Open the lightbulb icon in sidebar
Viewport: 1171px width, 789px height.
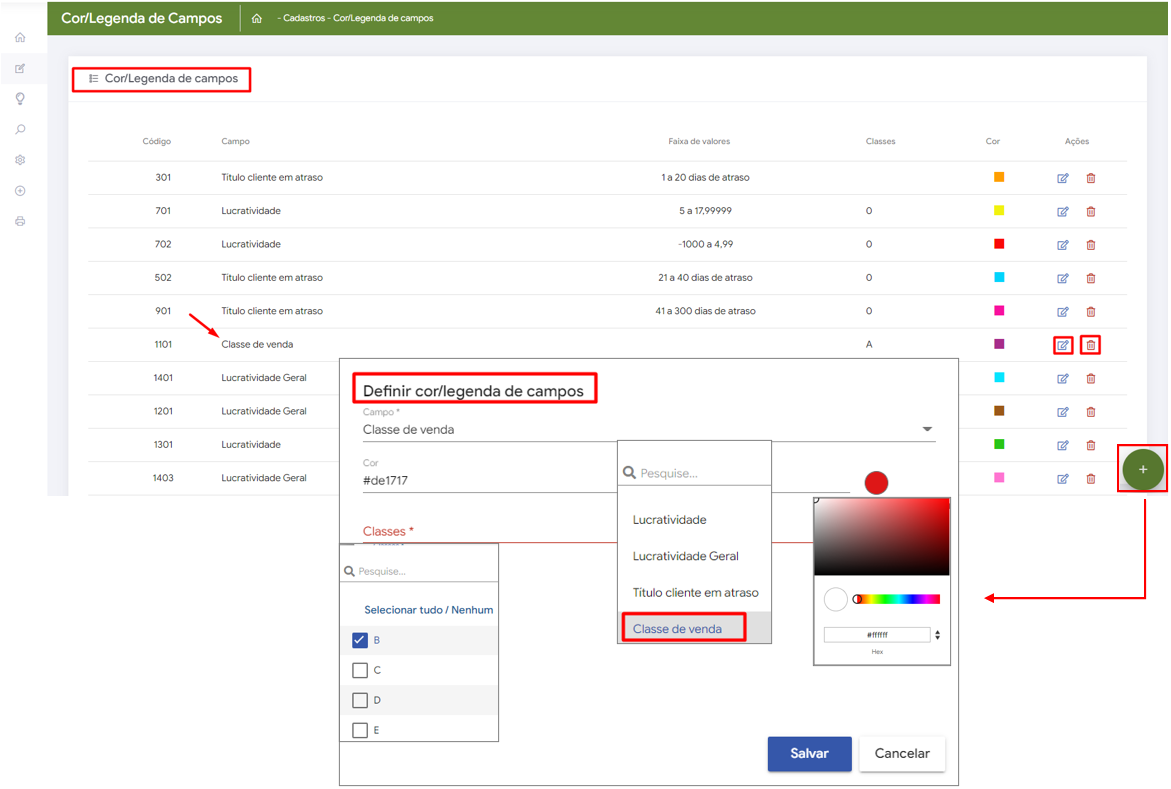point(20,99)
